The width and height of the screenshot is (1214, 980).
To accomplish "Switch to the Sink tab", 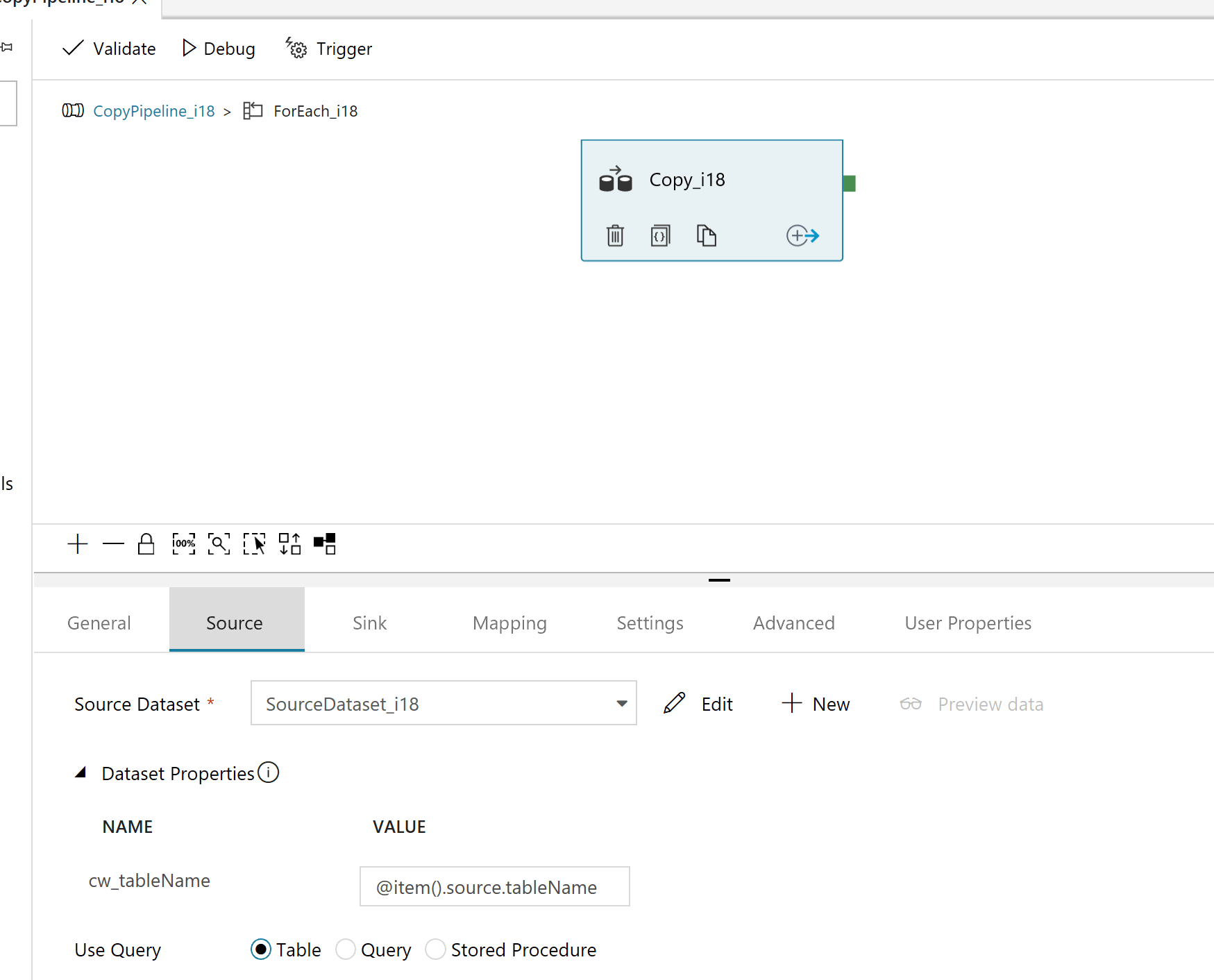I will 369,623.
